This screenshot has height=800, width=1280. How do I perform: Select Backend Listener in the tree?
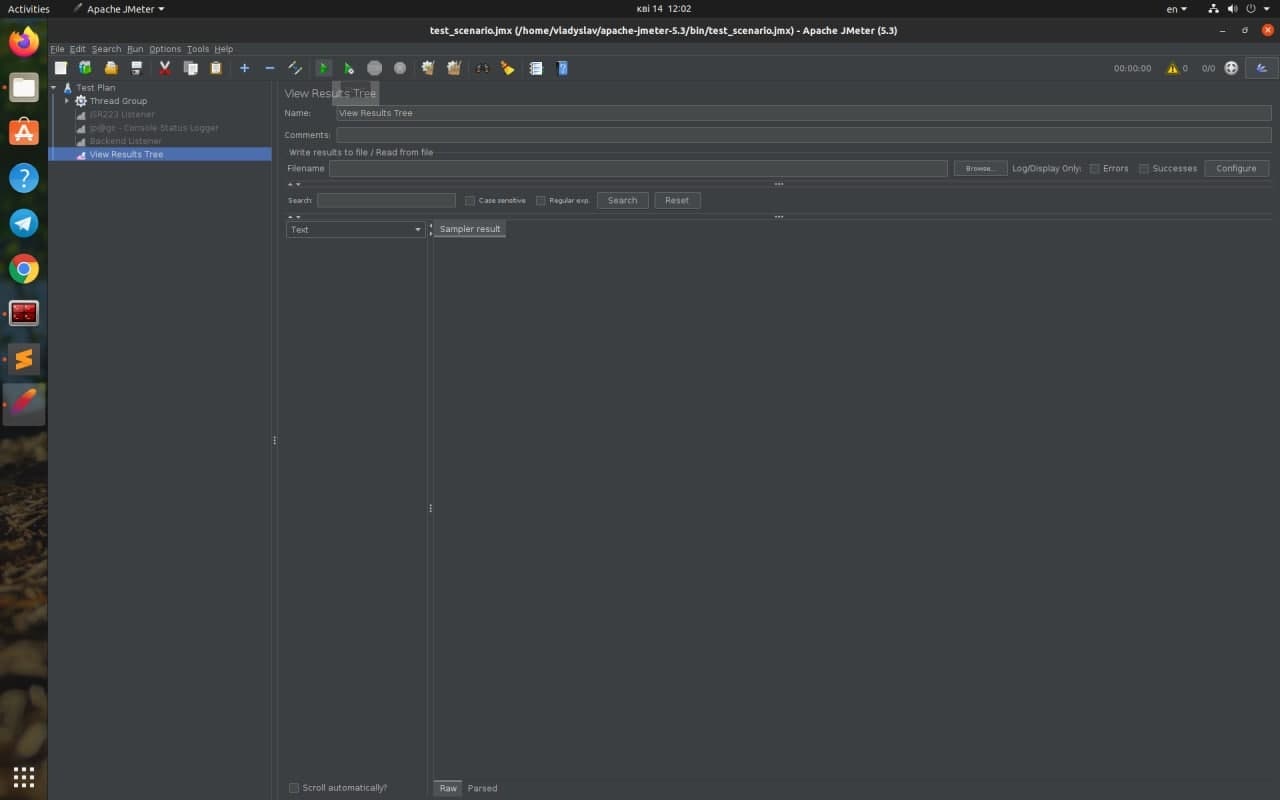point(125,141)
